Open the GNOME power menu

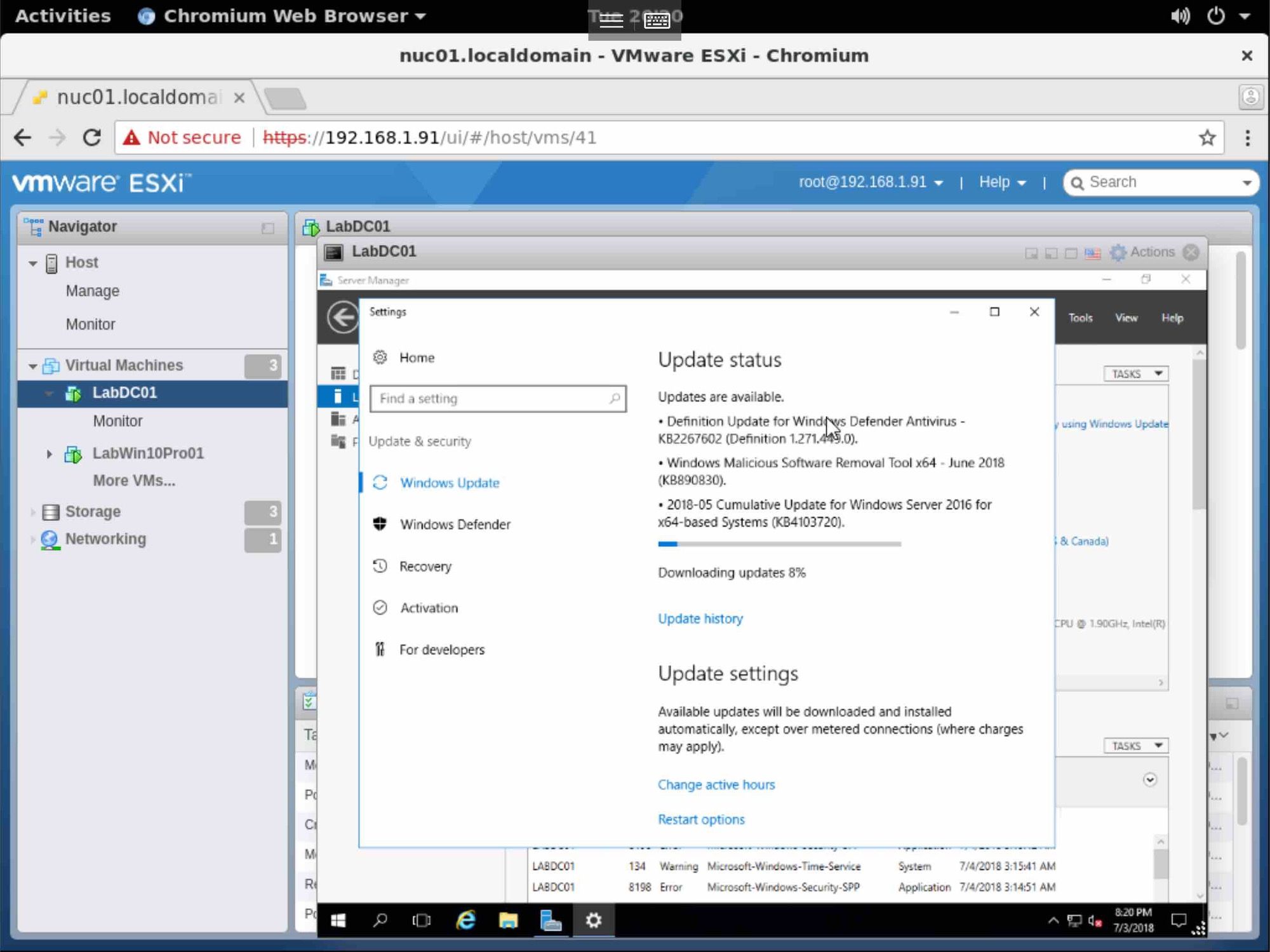click(x=1215, y=16)
